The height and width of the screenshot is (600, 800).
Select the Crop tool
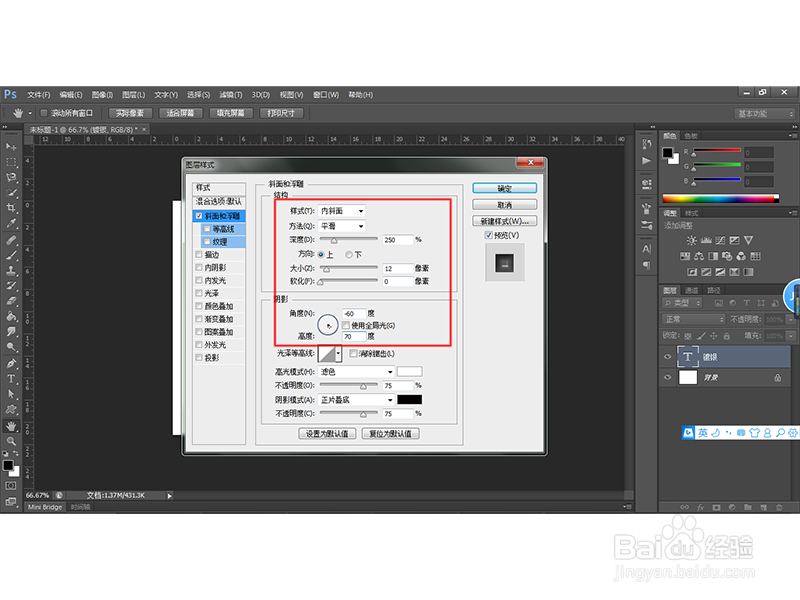(x=11, y=208)
